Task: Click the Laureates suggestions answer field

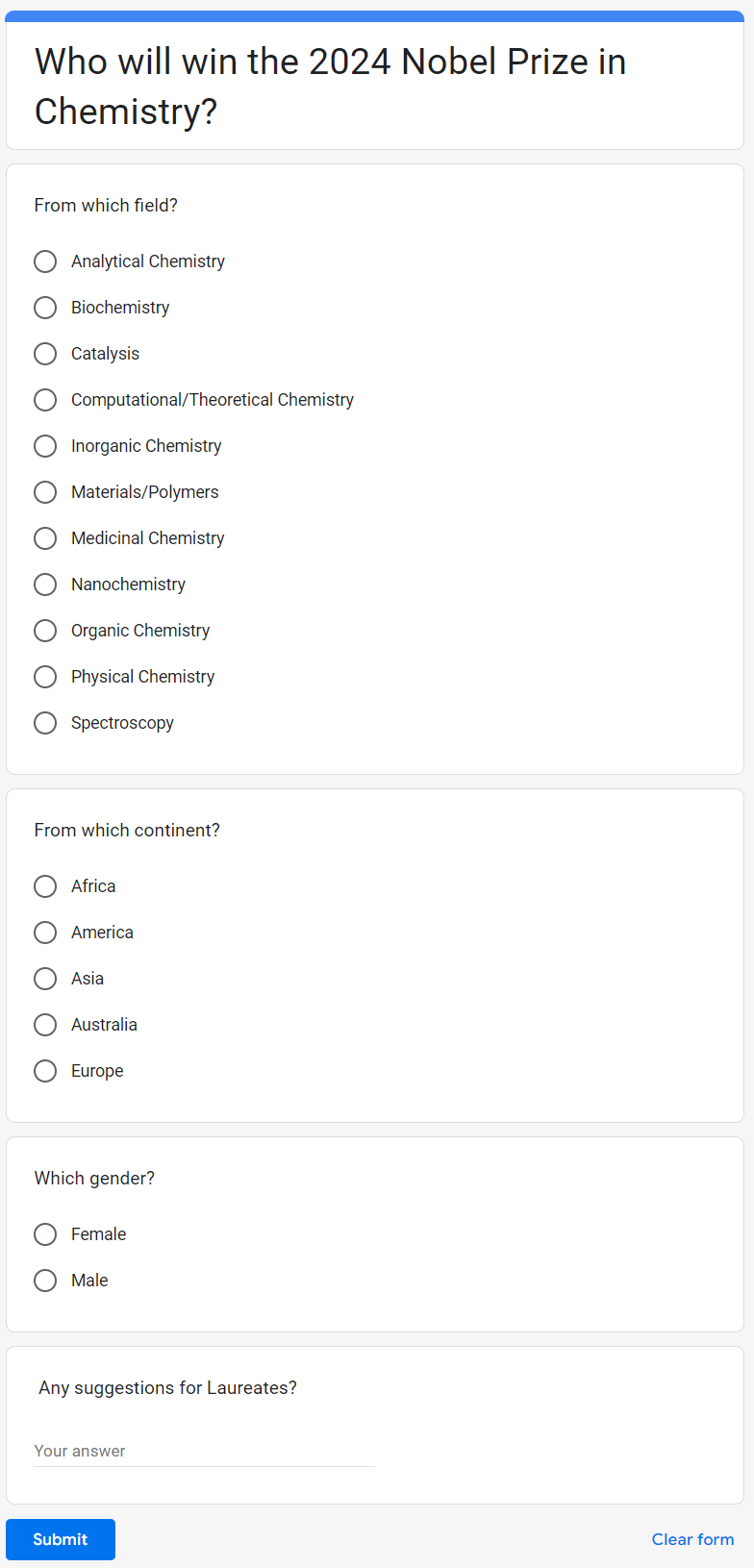Action: pyautogui.click(x=204, y=1451)
